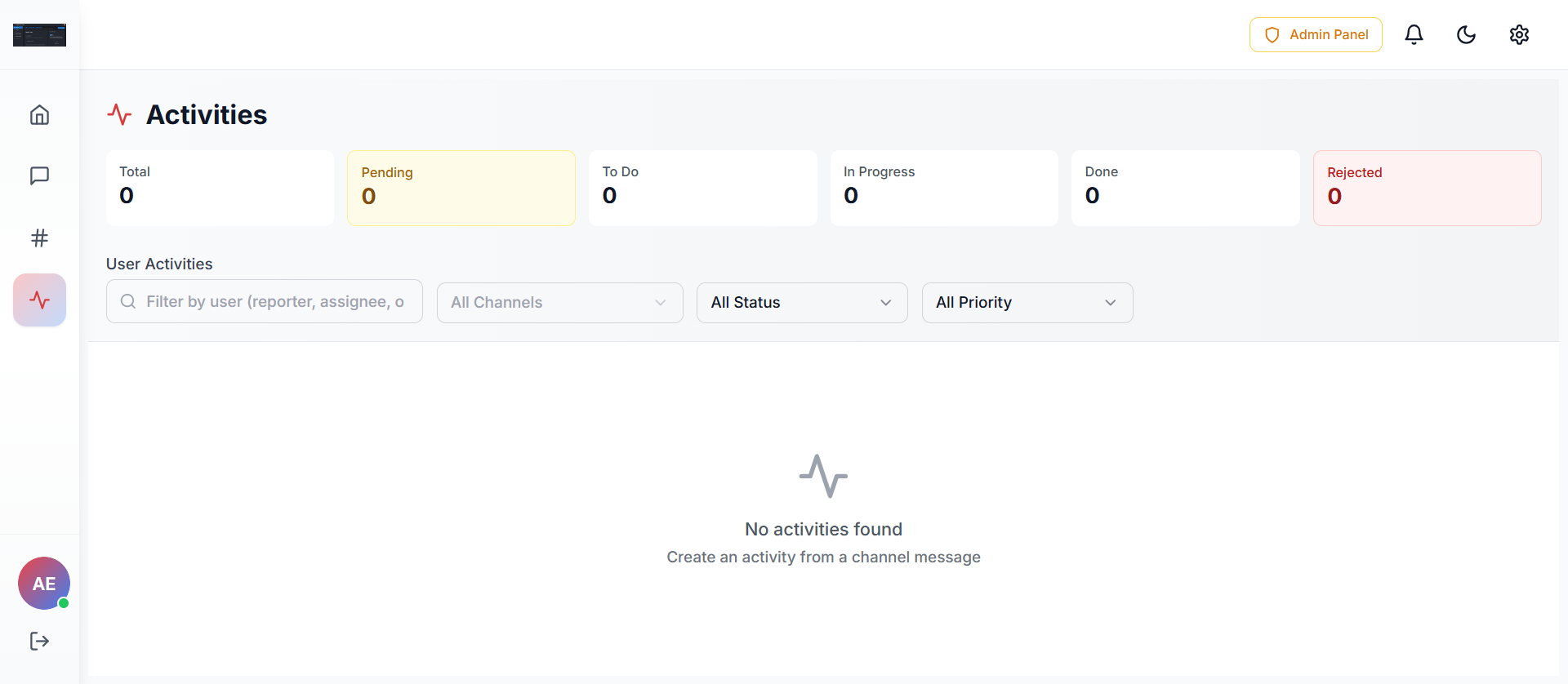Click the filter by user search field
1568x684 pixels.
click(274, 302)
